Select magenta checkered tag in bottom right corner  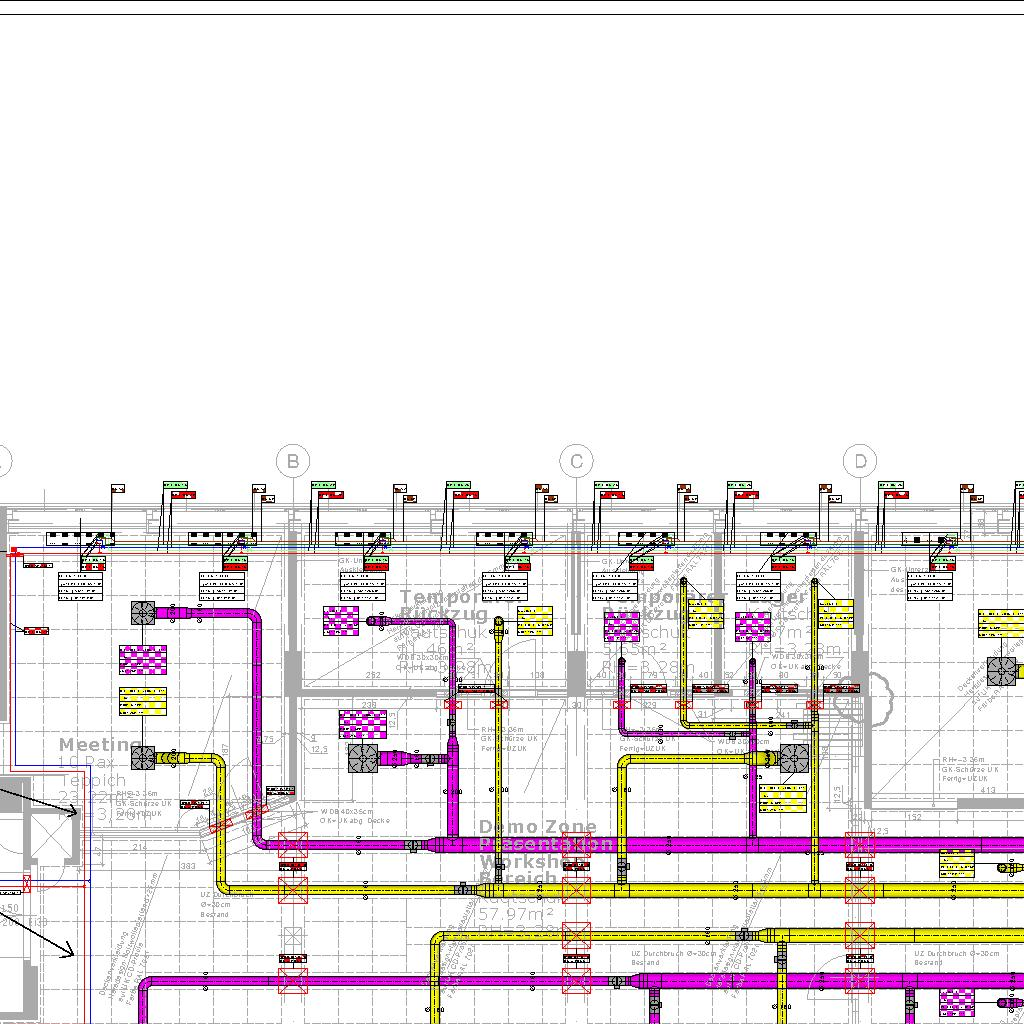point(957,1001)
